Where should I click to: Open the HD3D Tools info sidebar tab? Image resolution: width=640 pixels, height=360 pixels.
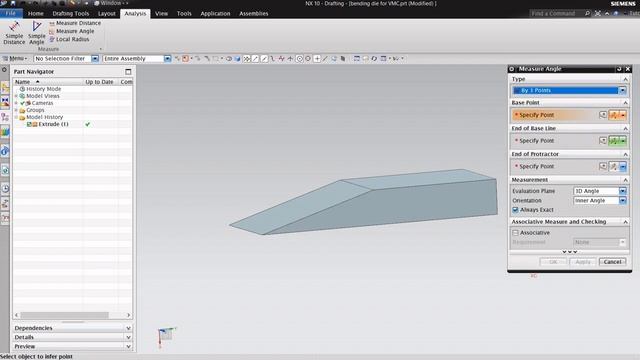pyautogui.click(x=5, y=151)
